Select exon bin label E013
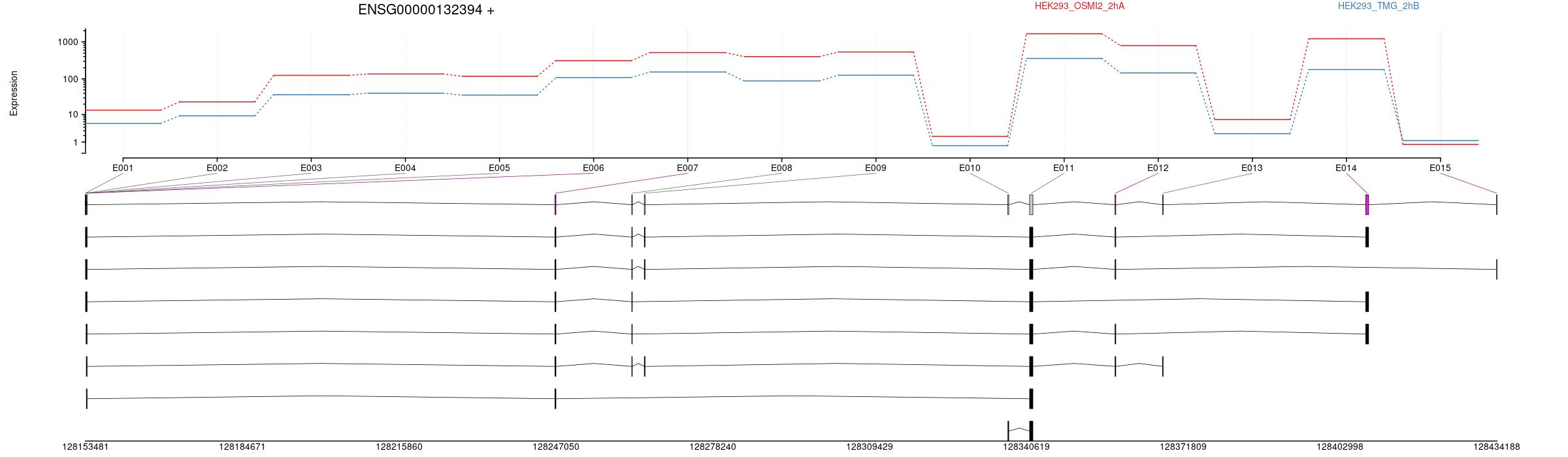 point(1252,168)
